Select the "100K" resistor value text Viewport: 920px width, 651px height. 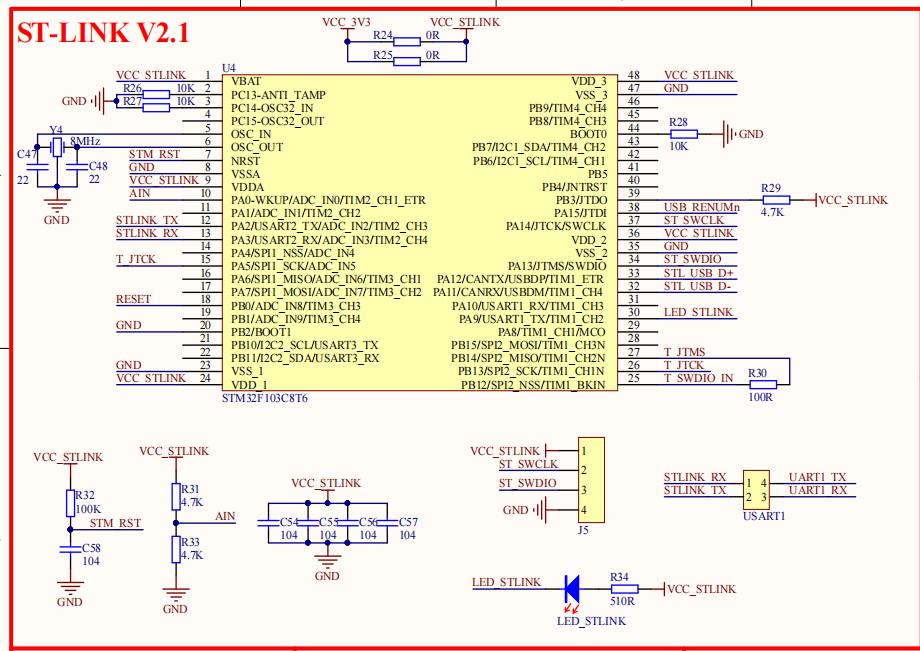(89, 509)
